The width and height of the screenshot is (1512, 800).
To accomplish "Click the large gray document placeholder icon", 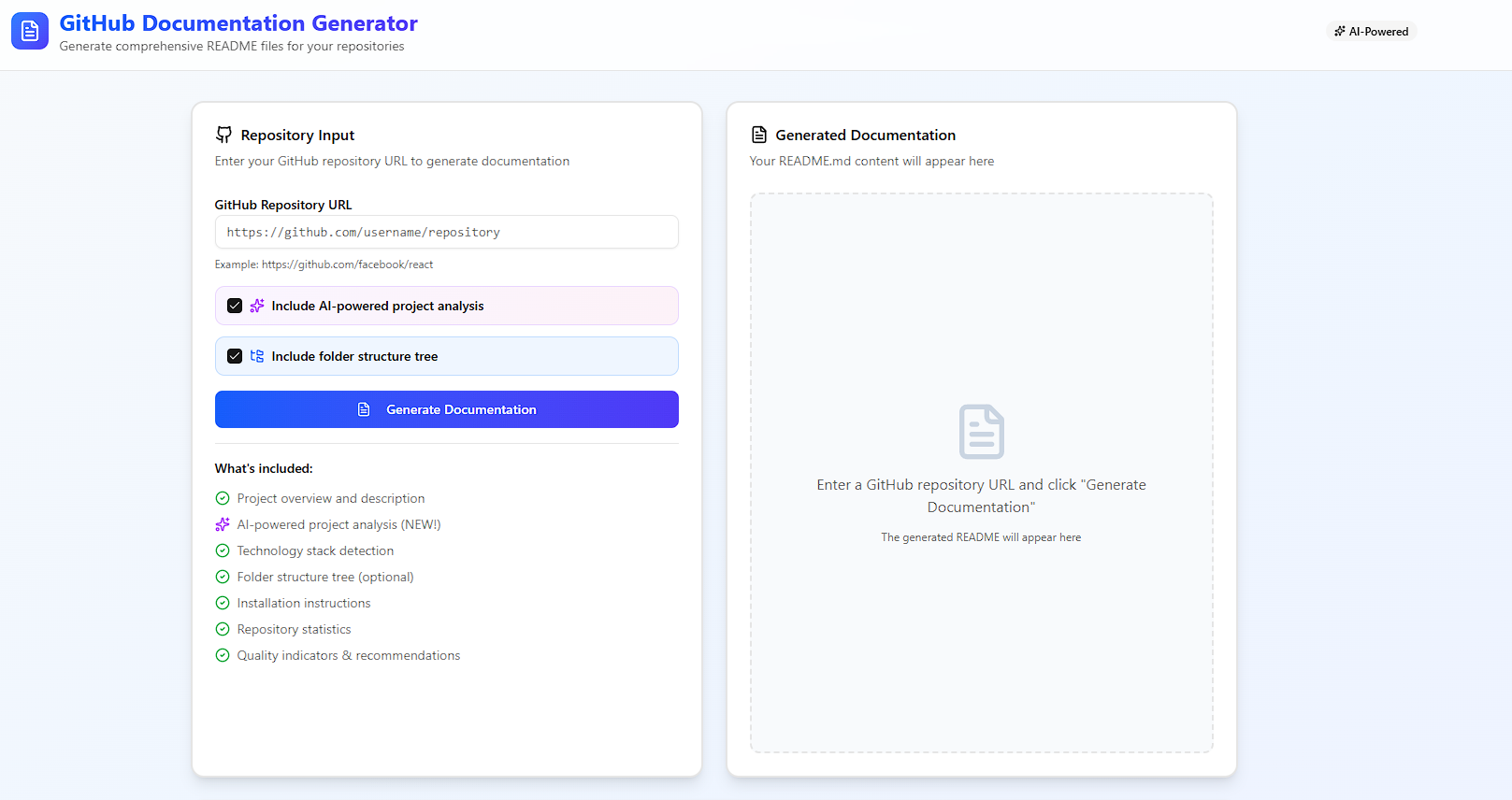I will click(982, 432).
